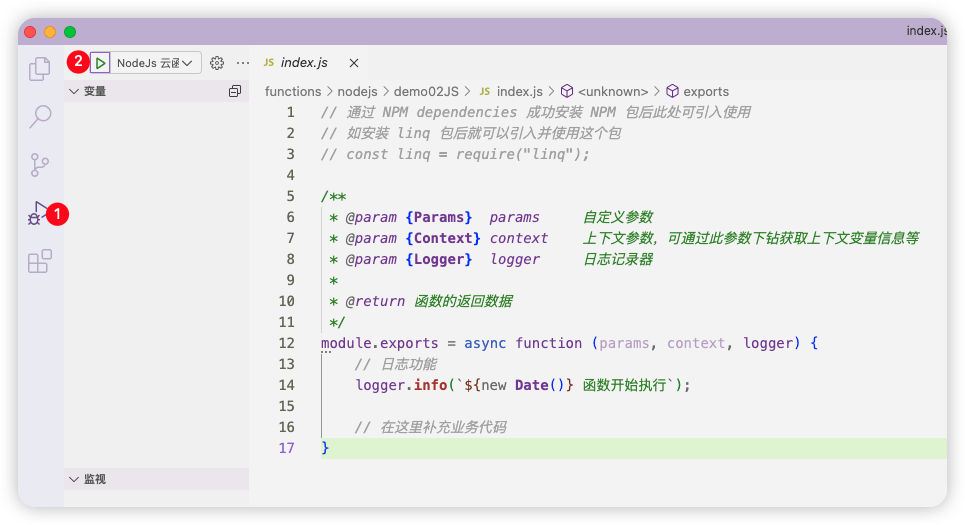Open launch.json settings gear

[x=217, y=63]
